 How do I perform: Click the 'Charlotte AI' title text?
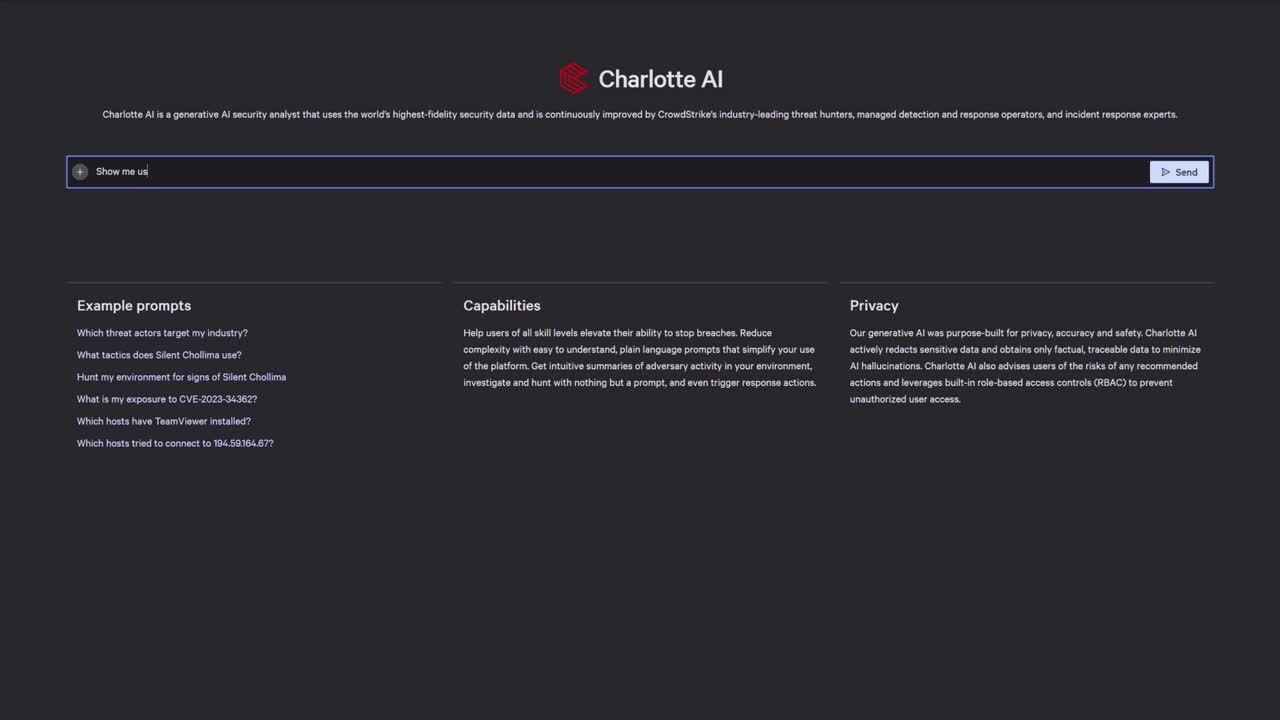point(660,79)
